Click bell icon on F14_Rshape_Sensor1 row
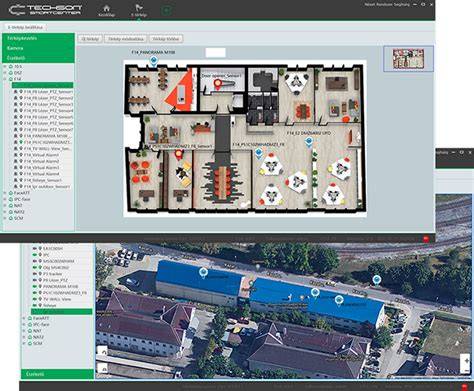The width and height of the screenshot is (474, 391). [x=15, y=180]
